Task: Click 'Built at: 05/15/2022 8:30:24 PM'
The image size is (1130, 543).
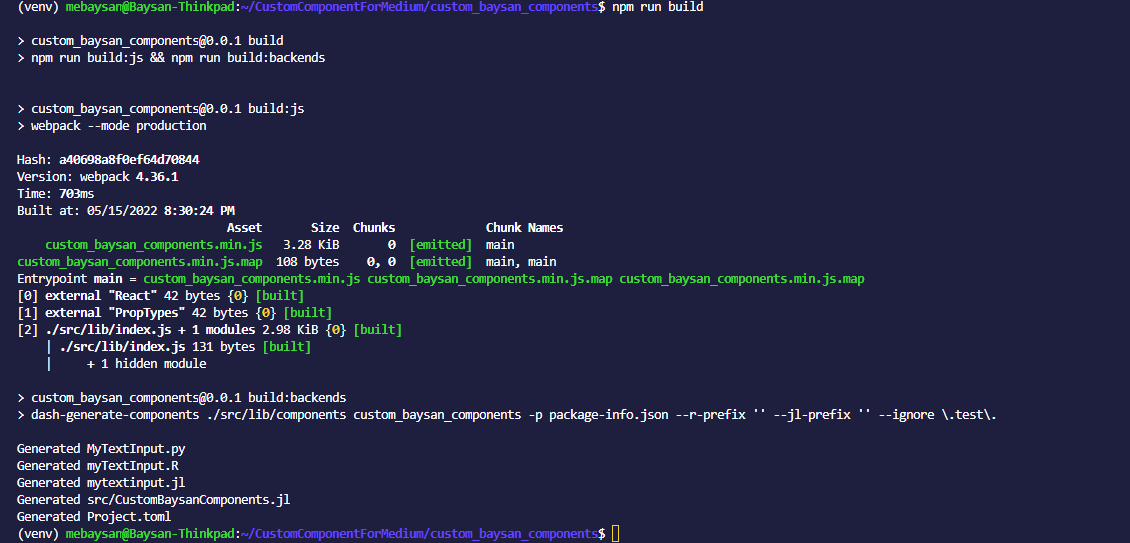Action: [125, 211]
